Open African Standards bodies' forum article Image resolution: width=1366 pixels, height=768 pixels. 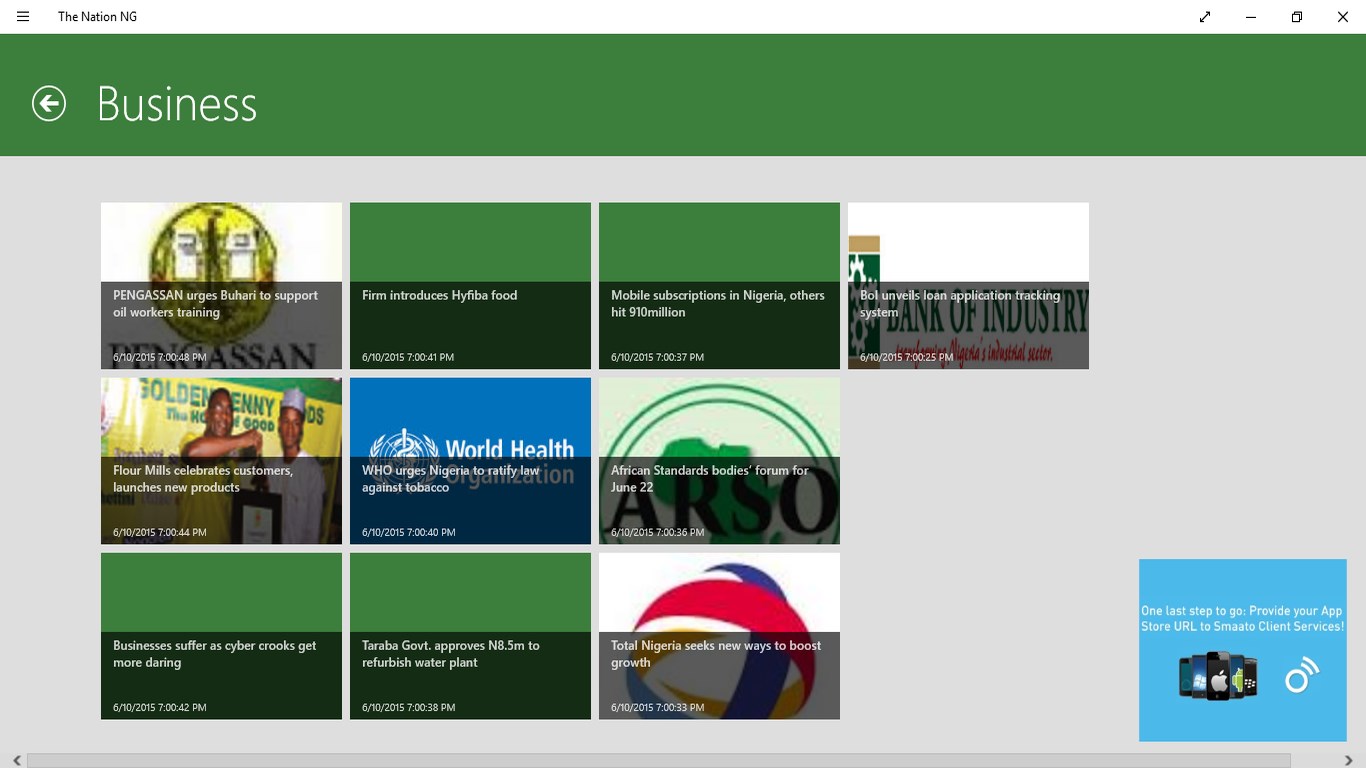(x=719, y=461)
